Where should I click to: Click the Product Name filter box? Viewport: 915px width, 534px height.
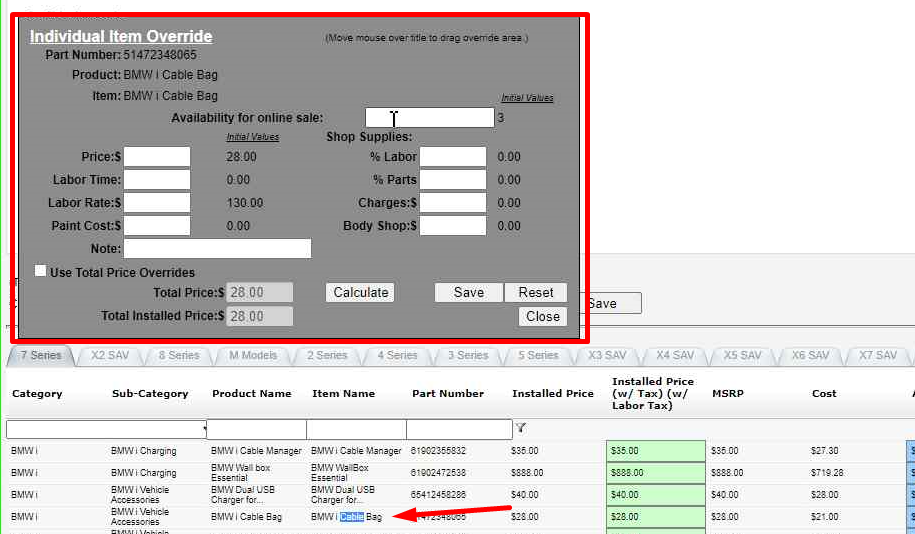coord(256,429)
